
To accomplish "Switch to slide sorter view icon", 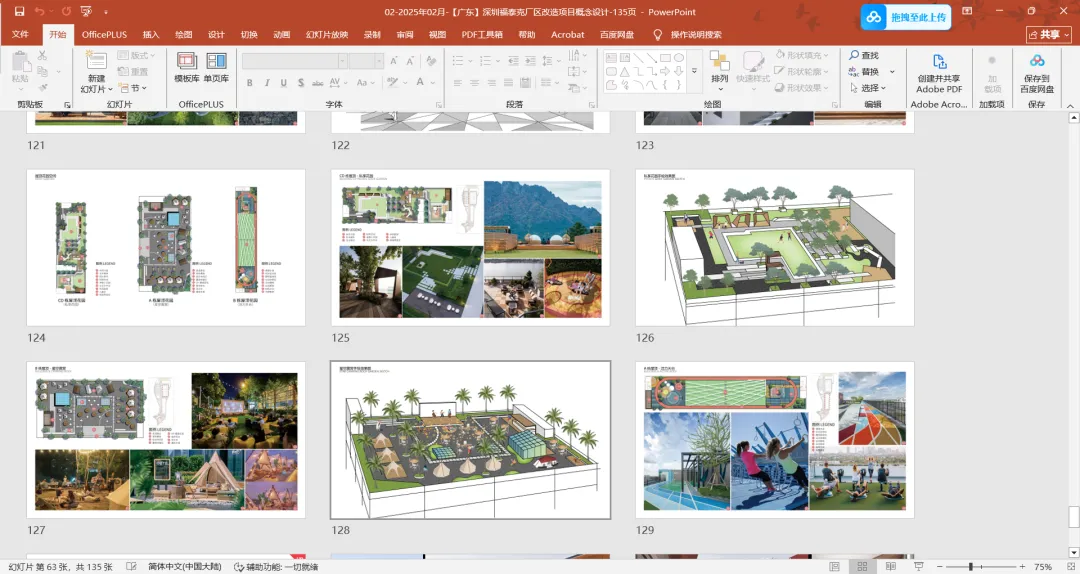I will pos(862,566).
